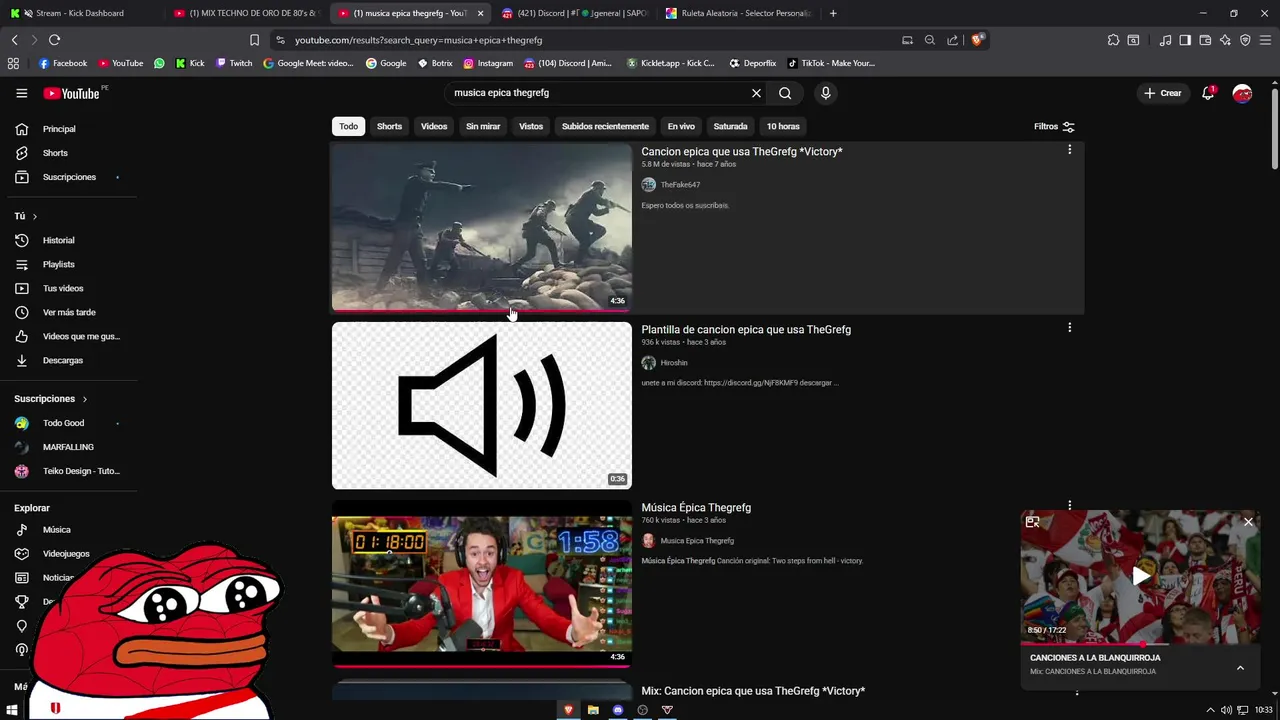The width and height of the screenshot is (1280, 720).
Task: Open the YouTube guide hamburger menu
Action: coord(21,93)
